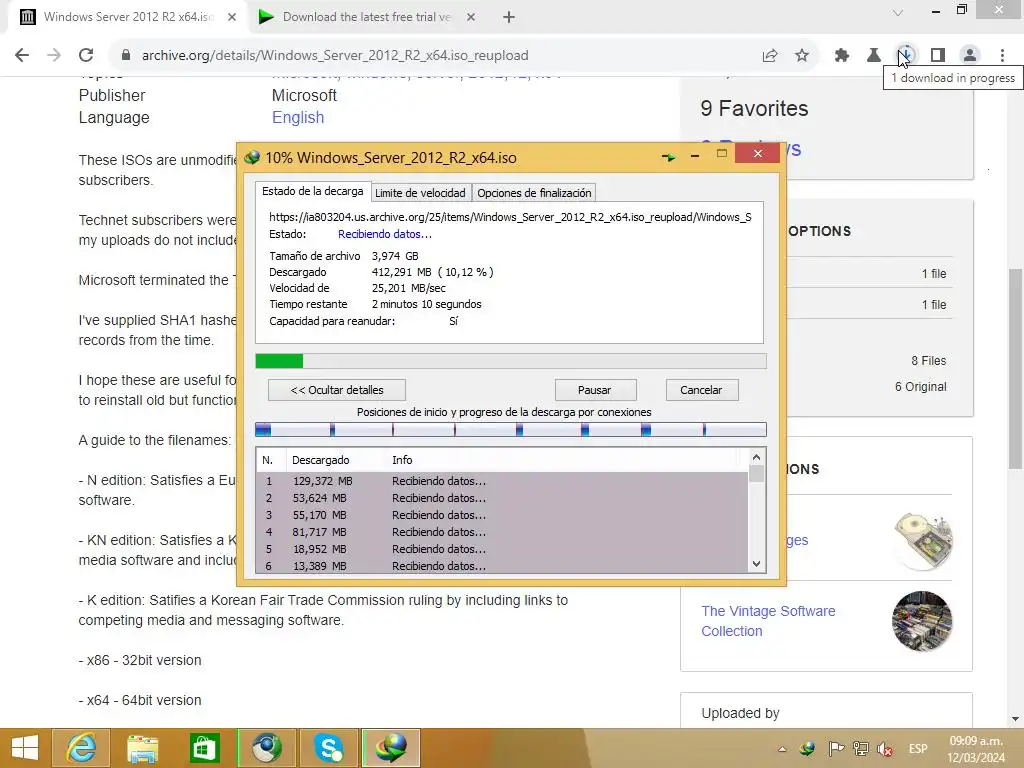Screen dimensions: 1024x768
Task: Open a new browser tab
Action: click(x=509, y=17)
